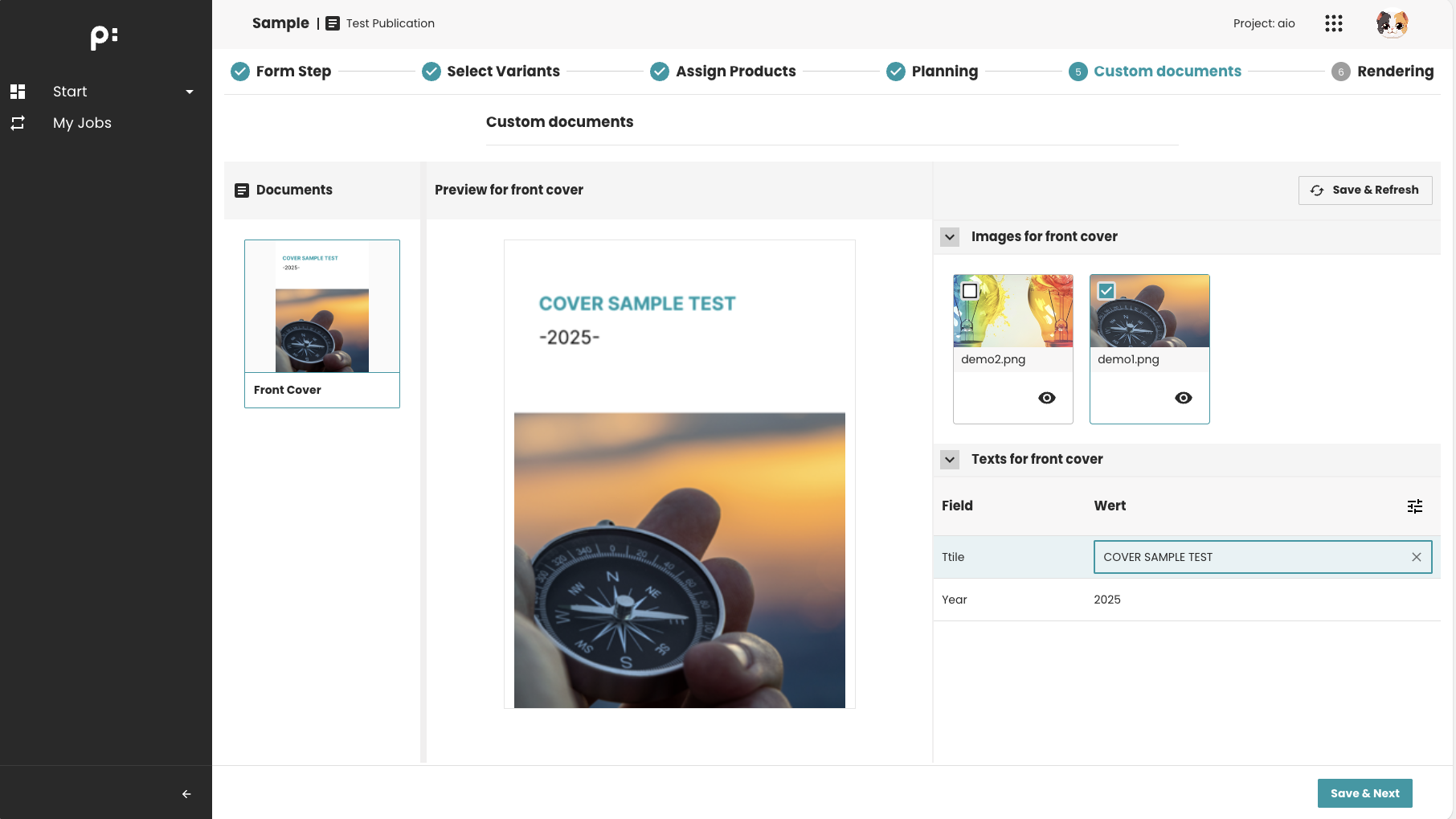Screen dimensions: 1456x819
Task: Collapse the Texts for front cover section
Action: click(x=950, y=460)
